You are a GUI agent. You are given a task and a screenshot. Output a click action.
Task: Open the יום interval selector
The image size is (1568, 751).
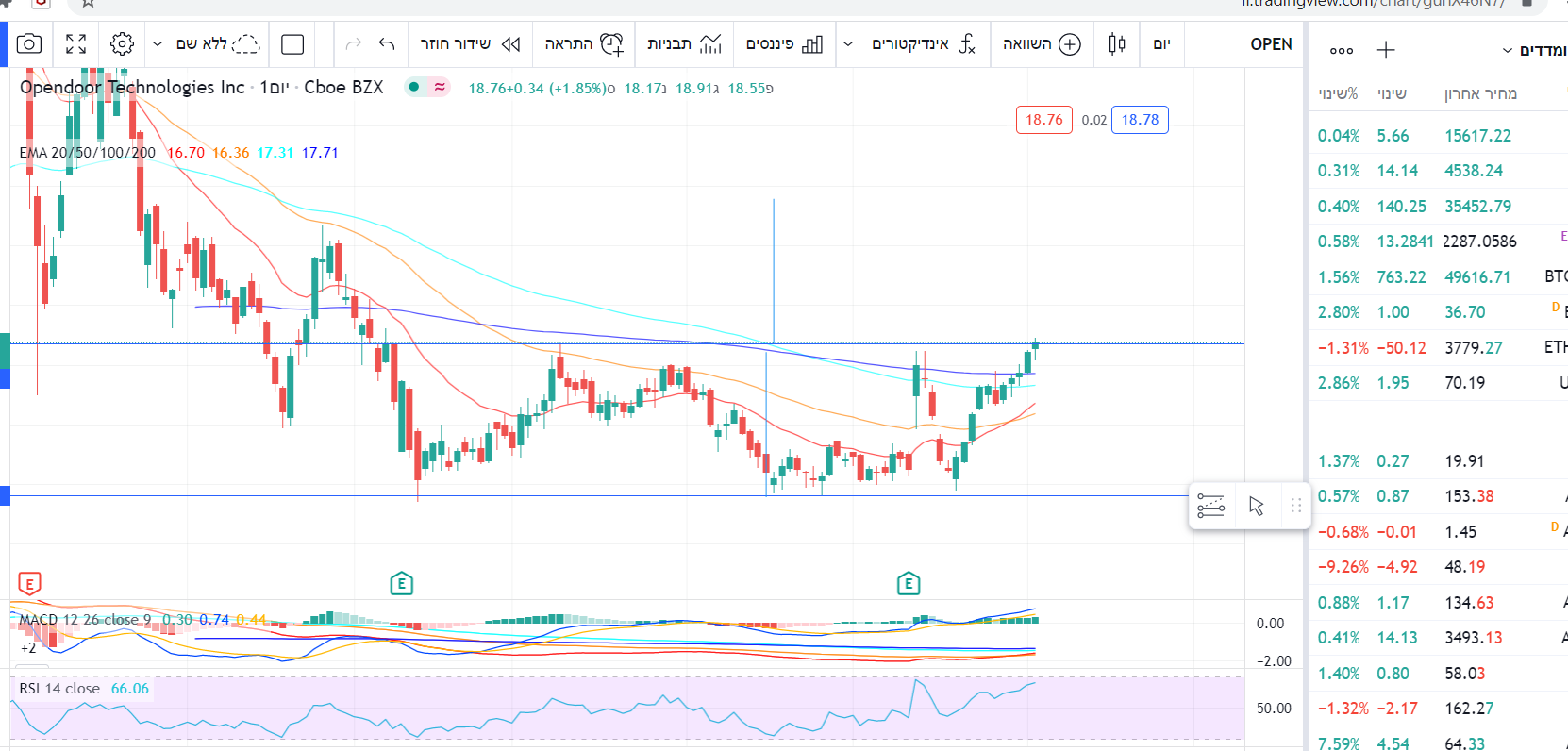[1161, 44]
